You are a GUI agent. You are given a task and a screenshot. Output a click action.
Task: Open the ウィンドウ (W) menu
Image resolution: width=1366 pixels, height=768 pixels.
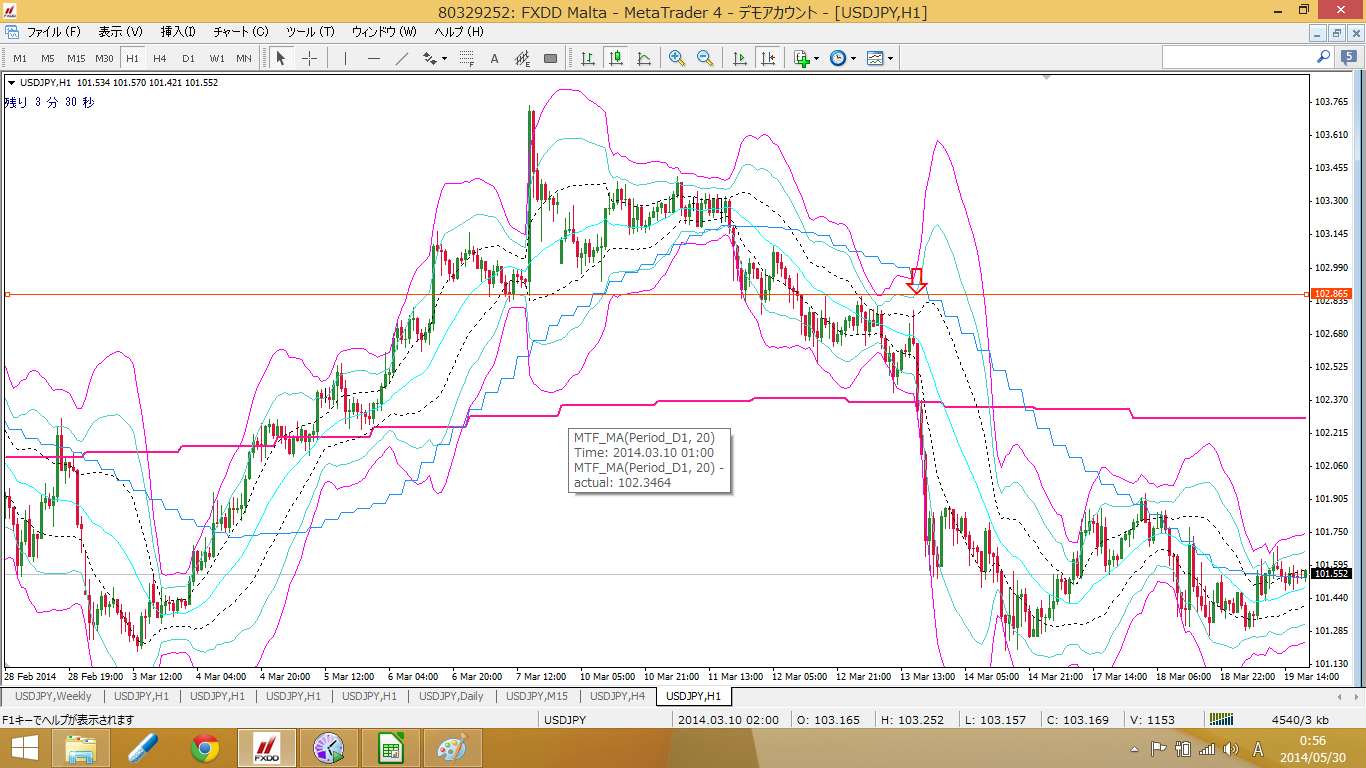click(384, 32)
